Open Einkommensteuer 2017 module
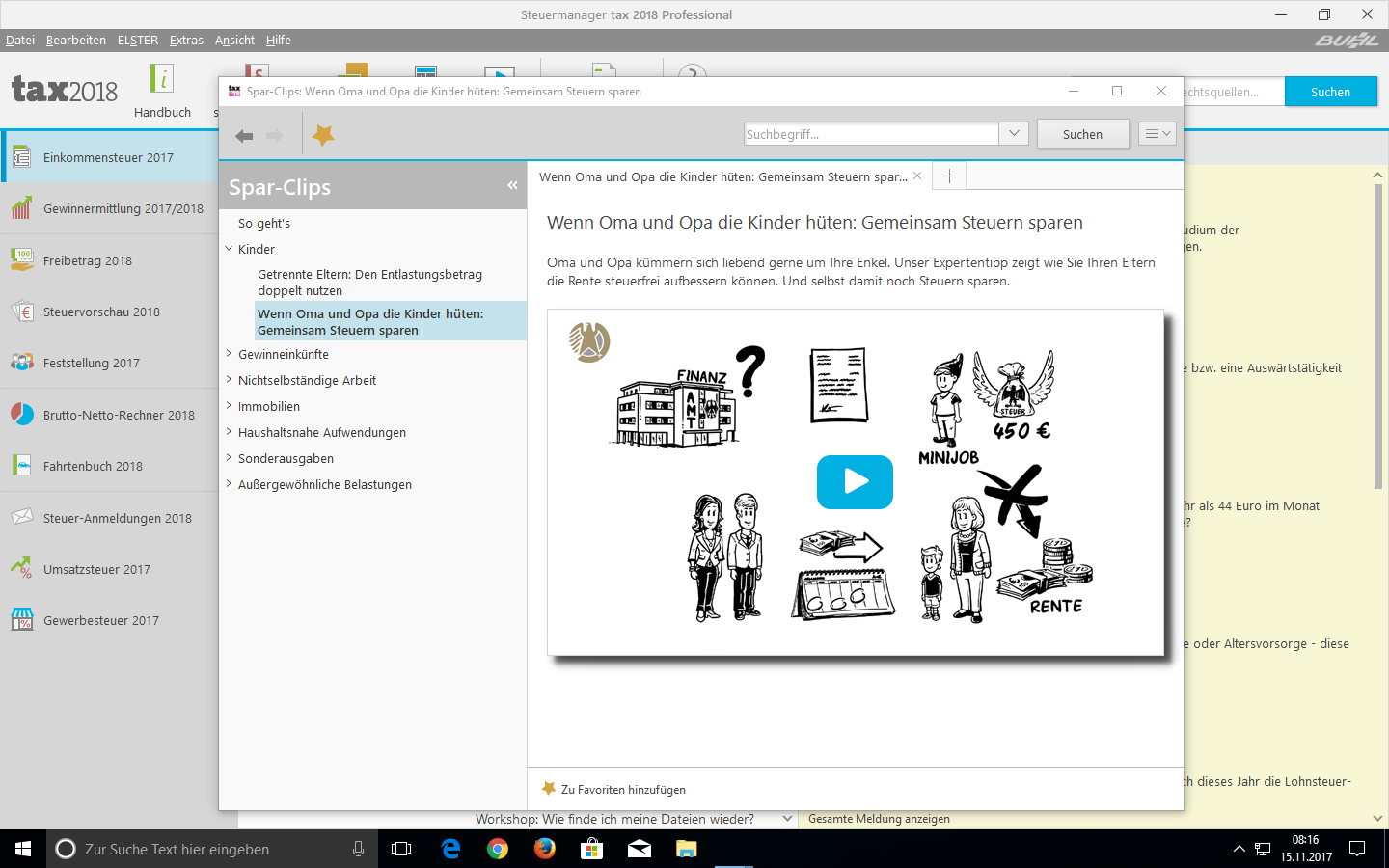Screen dimensions: 1389x868 coord(109,157)
